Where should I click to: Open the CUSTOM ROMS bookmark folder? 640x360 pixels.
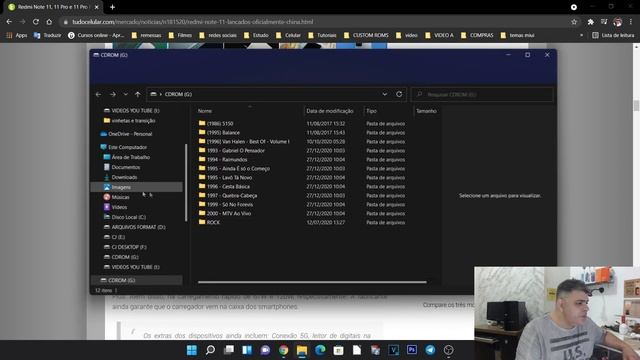[x=366, y=35]
